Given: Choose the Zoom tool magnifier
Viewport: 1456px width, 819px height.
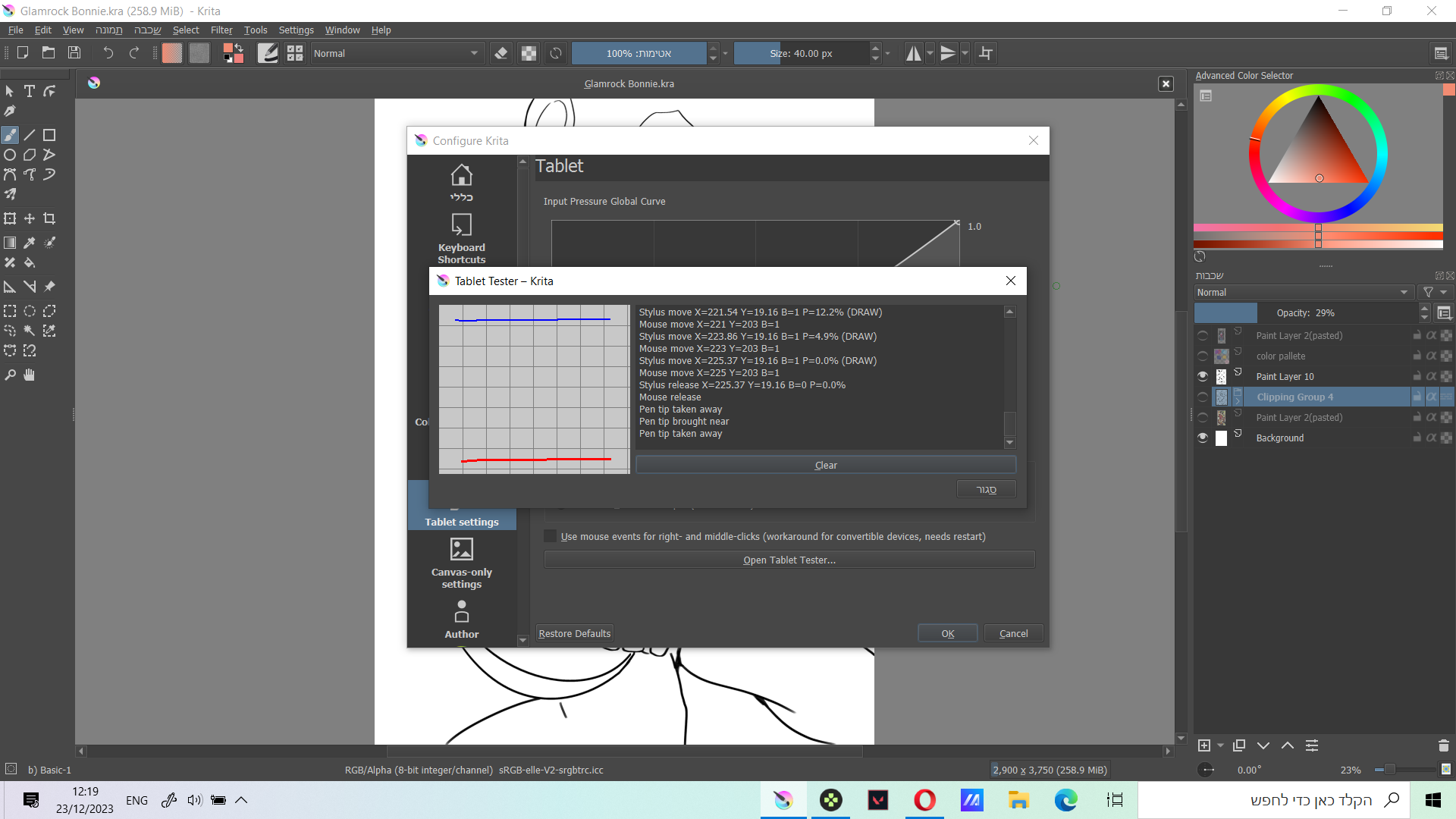Looking at the screenshot, I should tap(10, 375).
